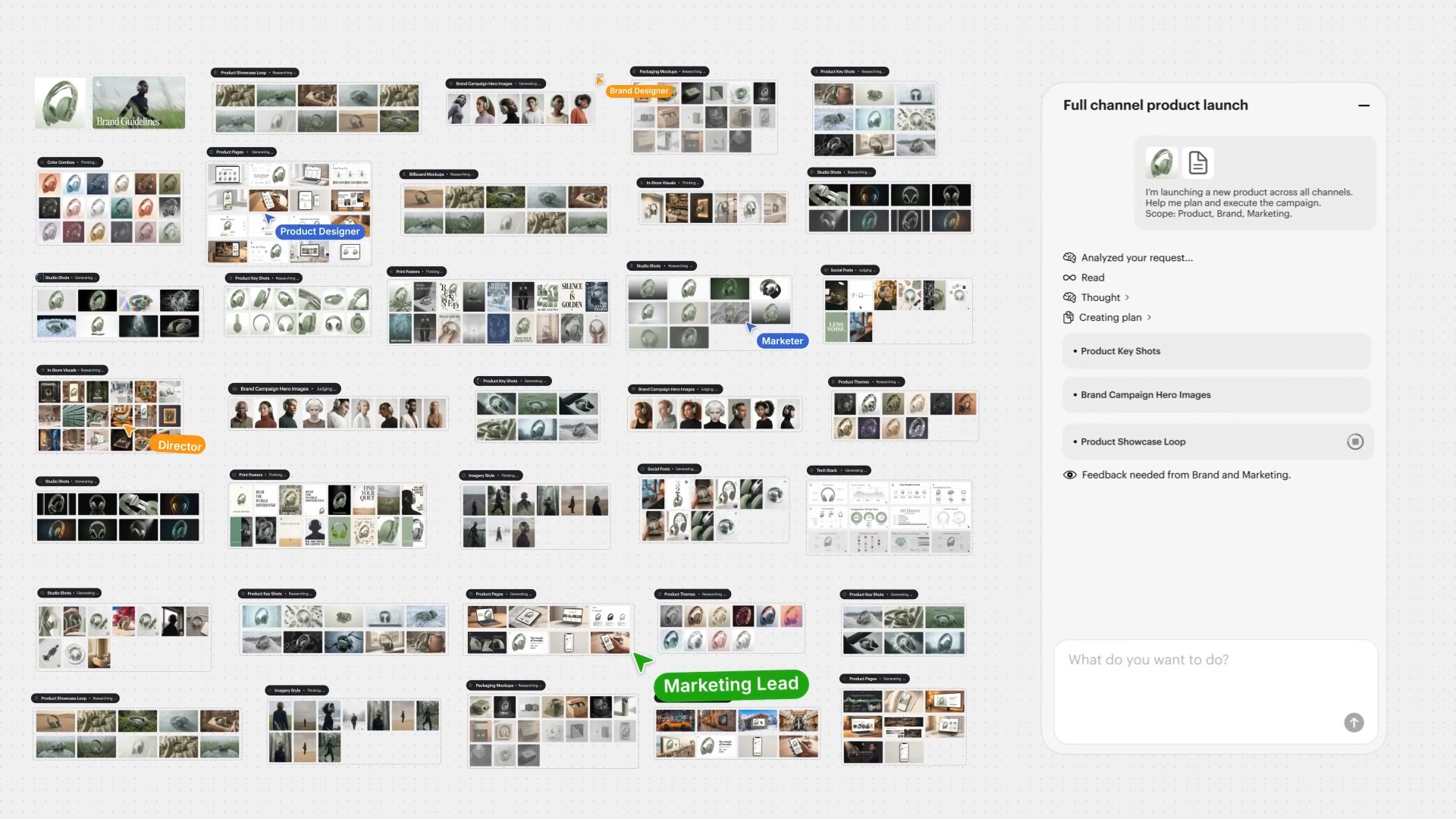The image size is (1456, 819).
Task: Click the Creating plan clipboard icon
Action: pyautogui.click(x=1068, y=318)
